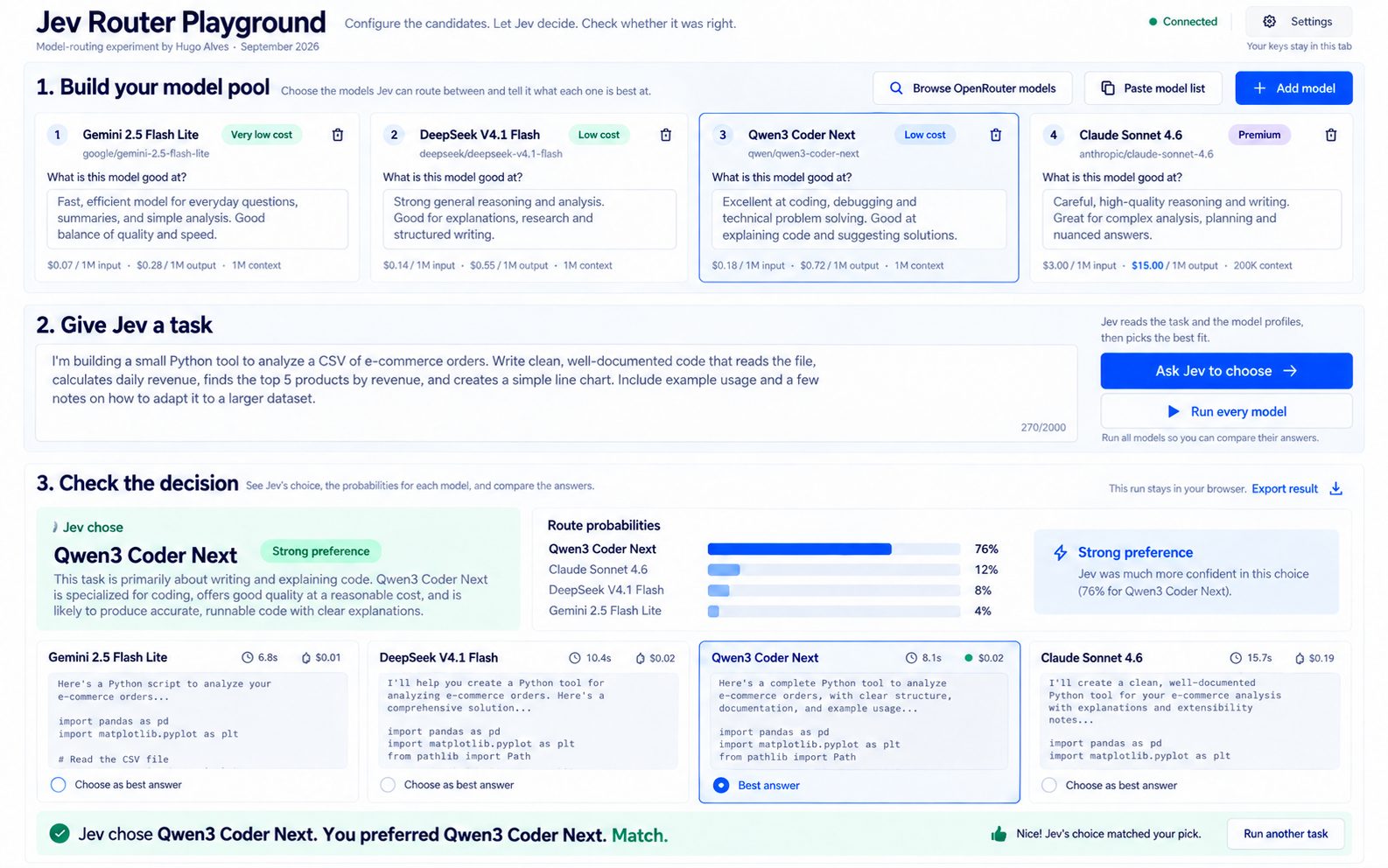Click Run every model button
1388x868 pixels.
pyautogui.click(x=1226, y=411)
